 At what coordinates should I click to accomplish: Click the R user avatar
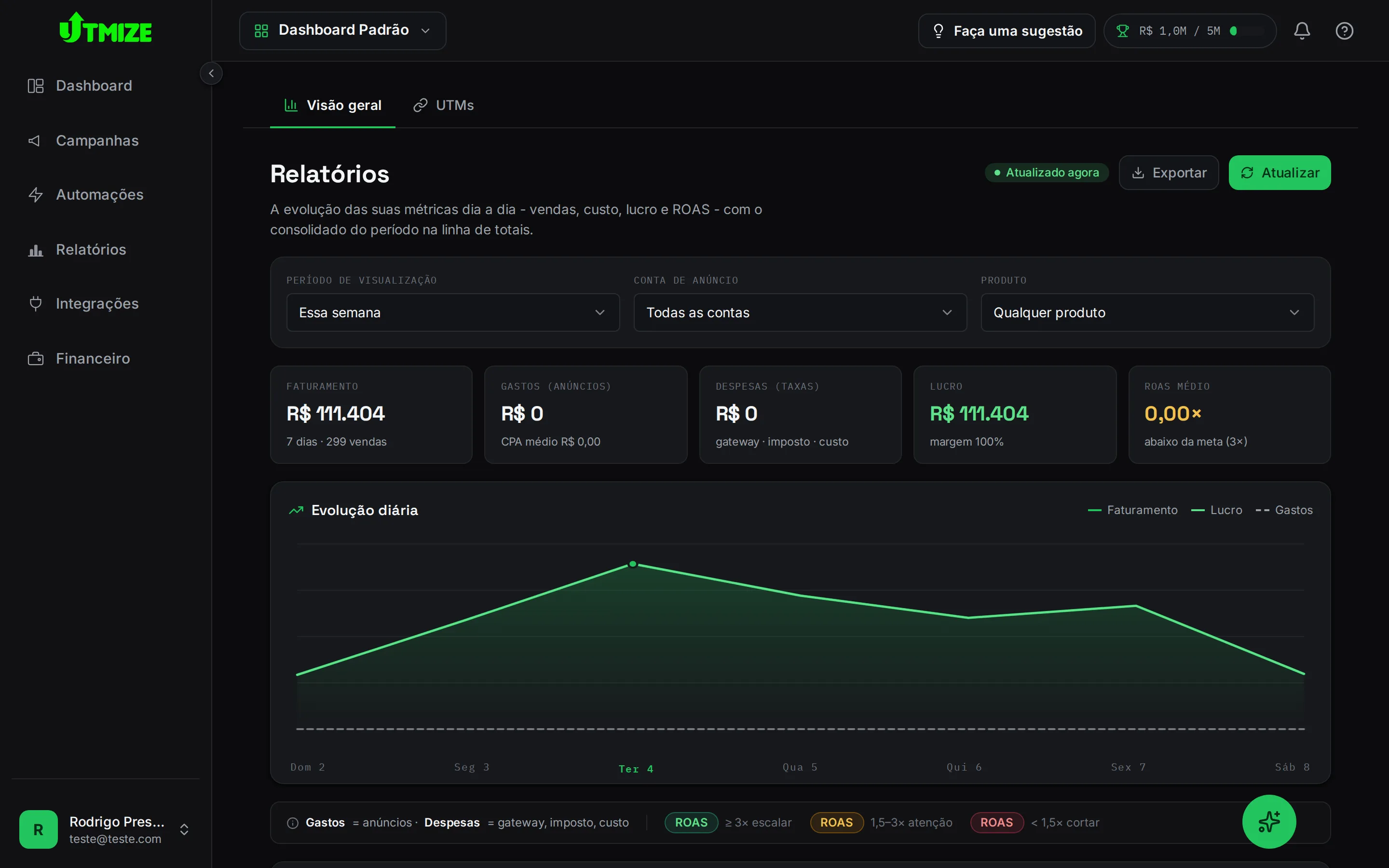pyautogui.click(x=39, y=829)
